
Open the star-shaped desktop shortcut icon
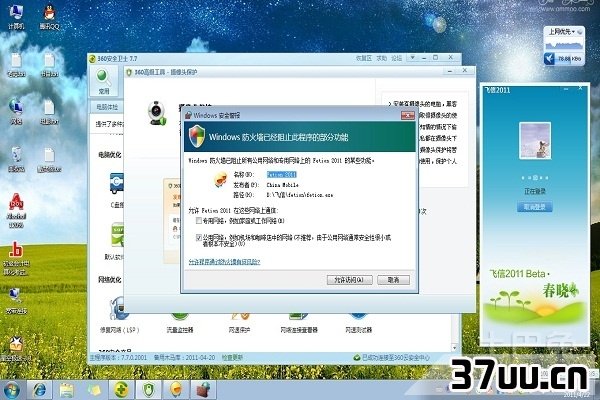pyautogui.click(x=16, y=348)
